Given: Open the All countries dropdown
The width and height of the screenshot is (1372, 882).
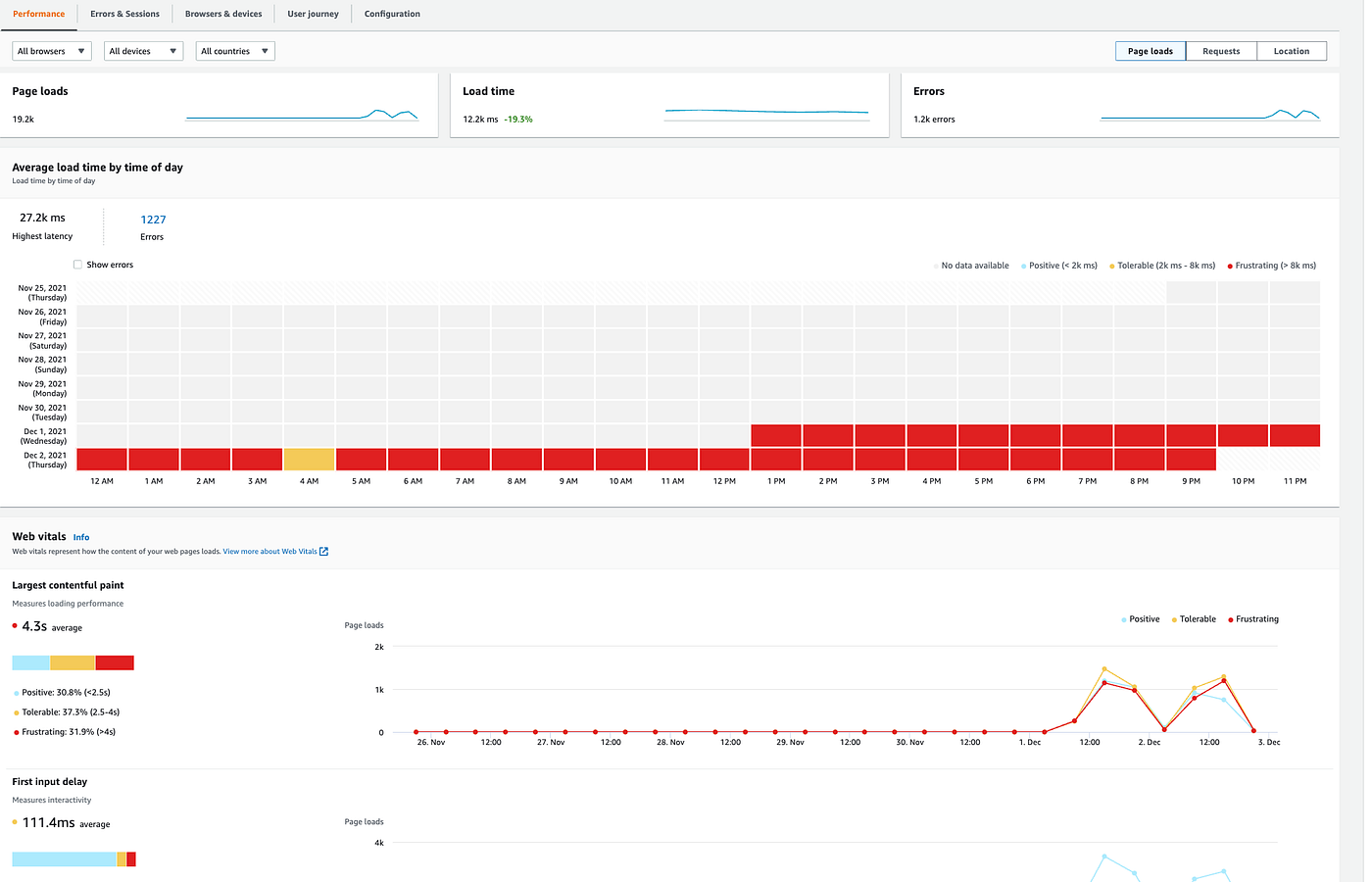Looking at the screenshot, I should (x=234, y=50).
